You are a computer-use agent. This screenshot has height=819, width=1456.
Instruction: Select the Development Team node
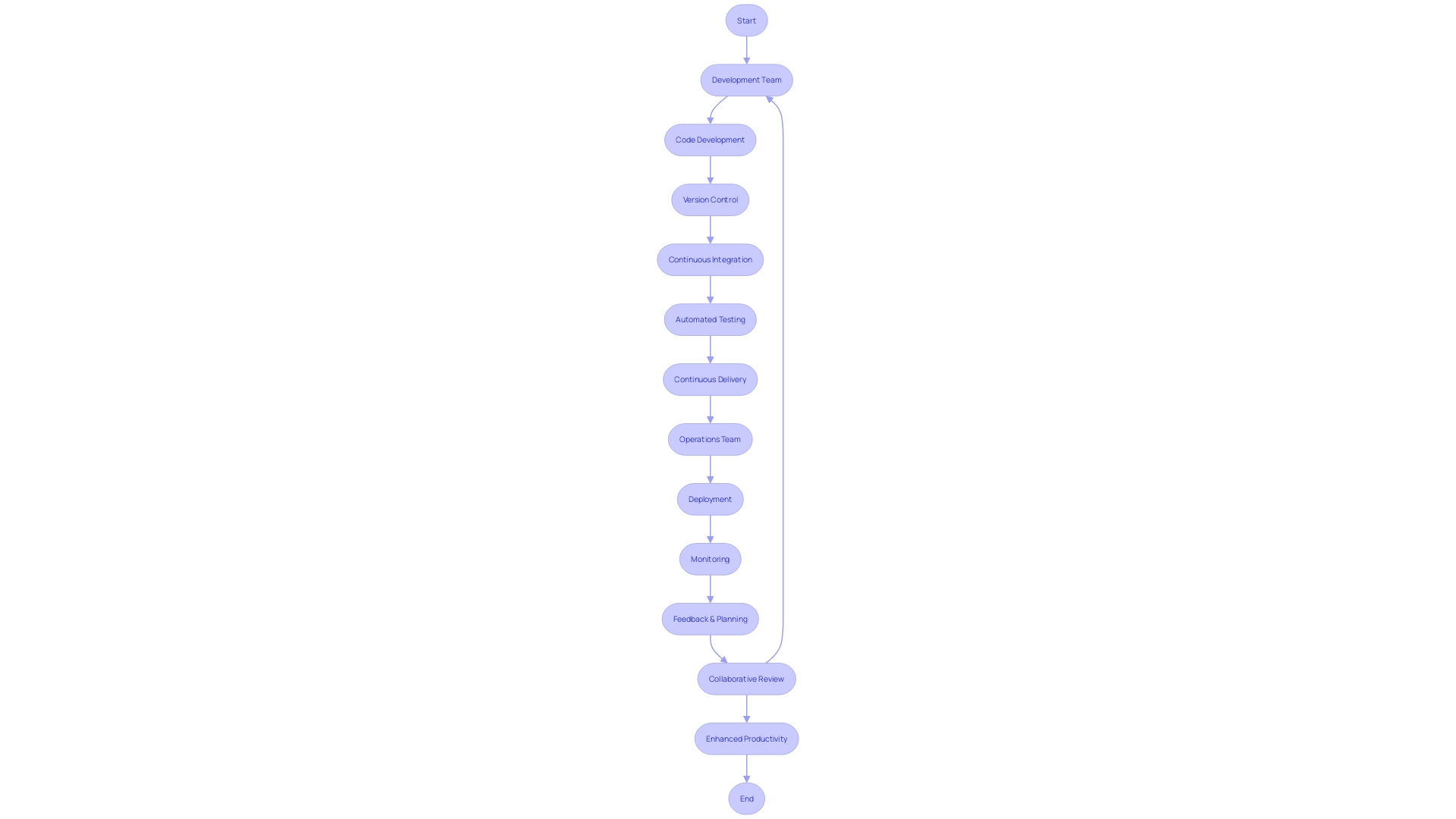pos(746,80)
